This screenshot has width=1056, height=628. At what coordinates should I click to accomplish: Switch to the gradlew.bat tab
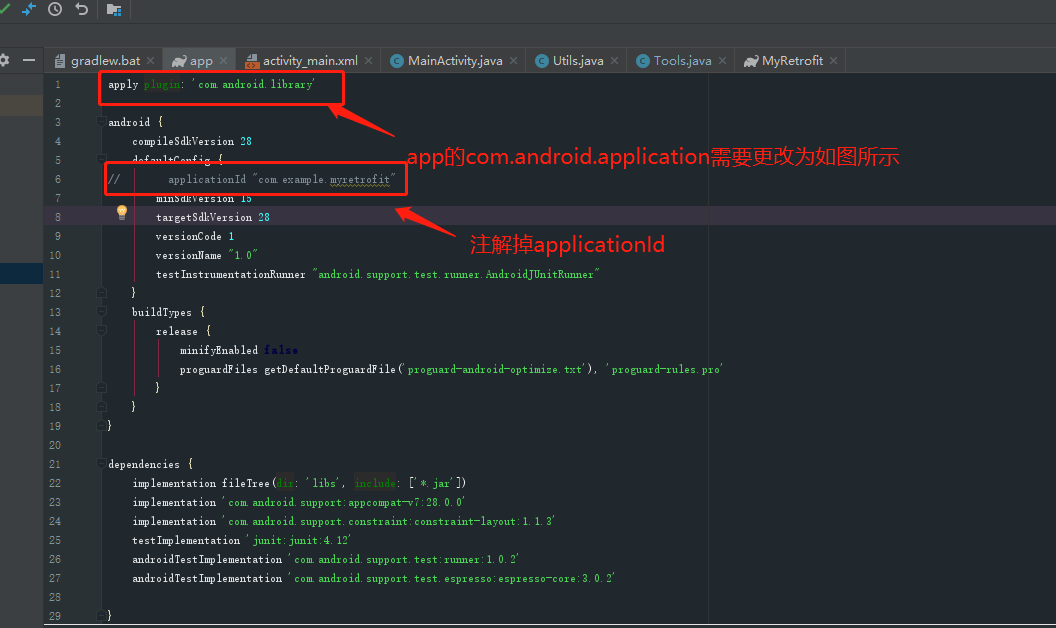(x=105, y=61)
